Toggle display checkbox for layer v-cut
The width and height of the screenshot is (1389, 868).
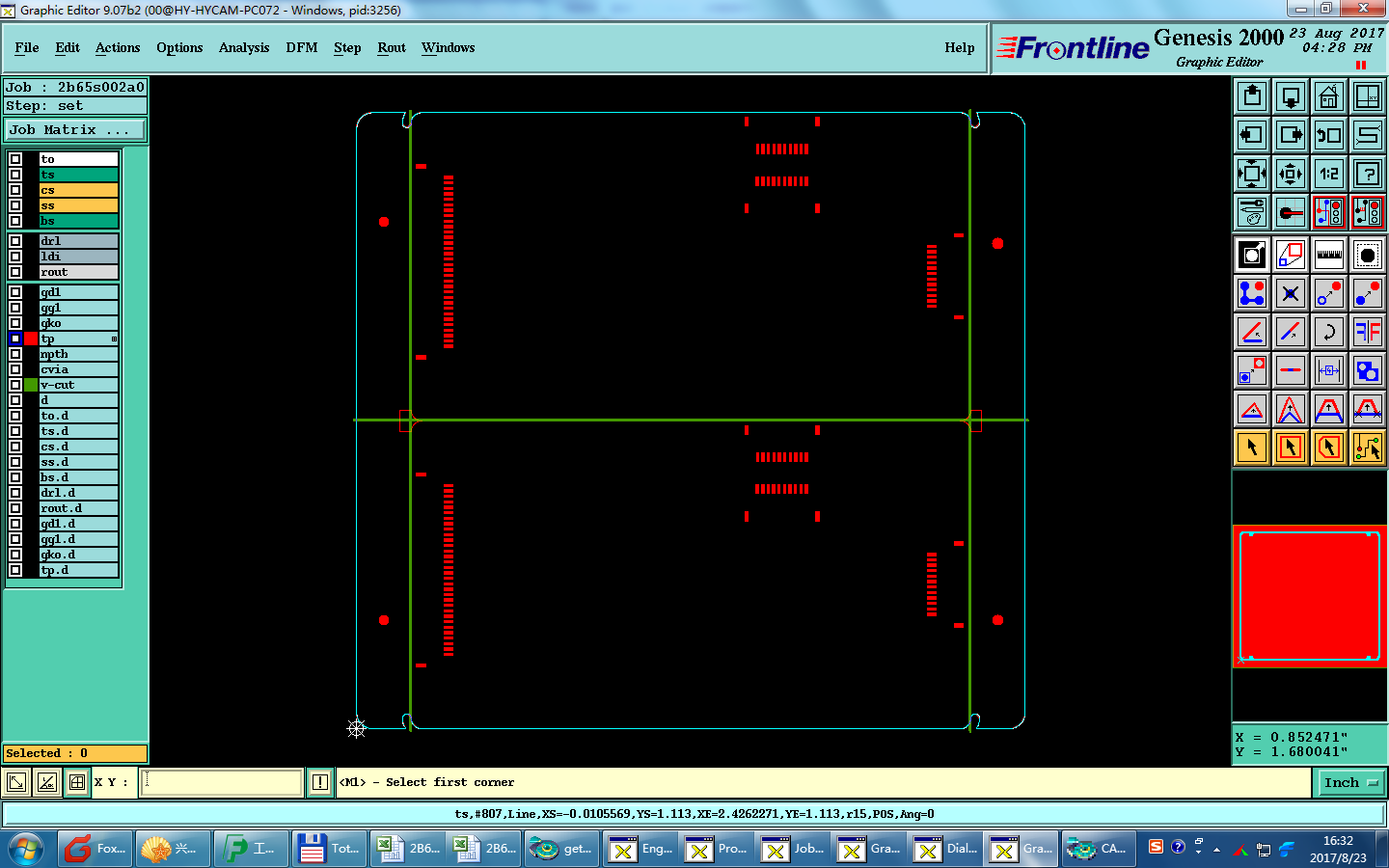coord(15,385)
